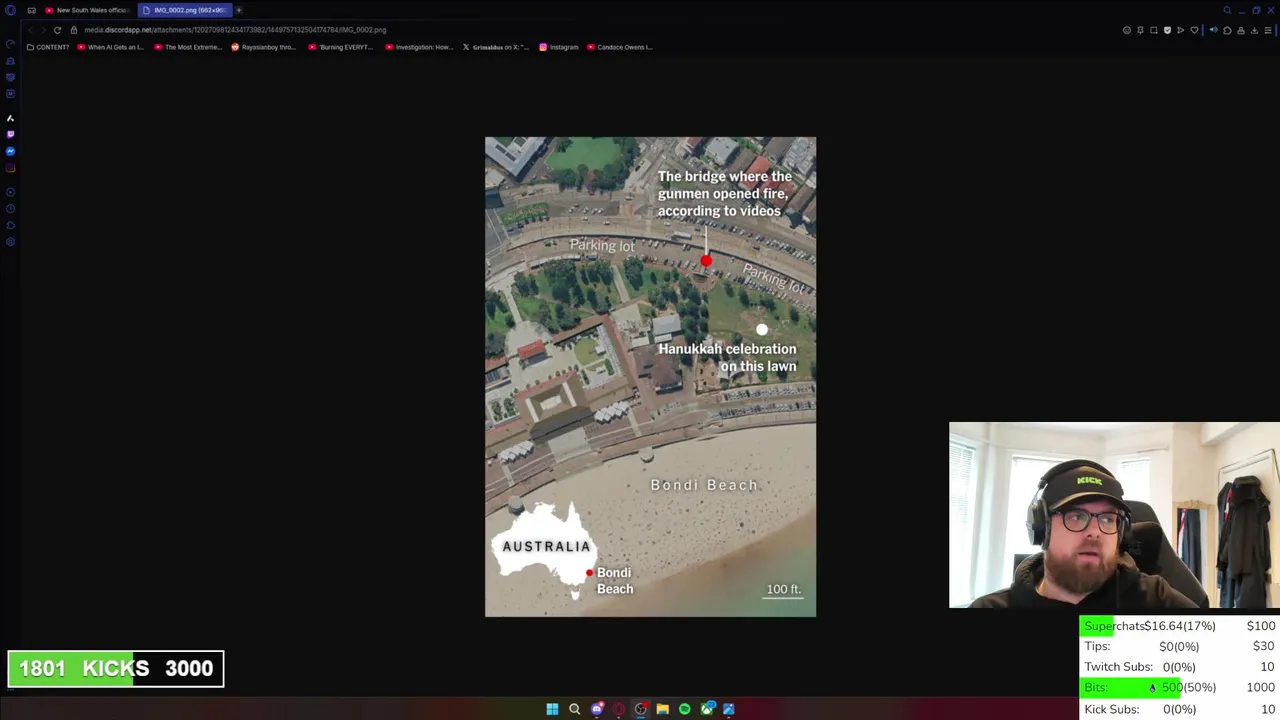
Task: Open the sidebar player icon
Action: click(10, 192)
